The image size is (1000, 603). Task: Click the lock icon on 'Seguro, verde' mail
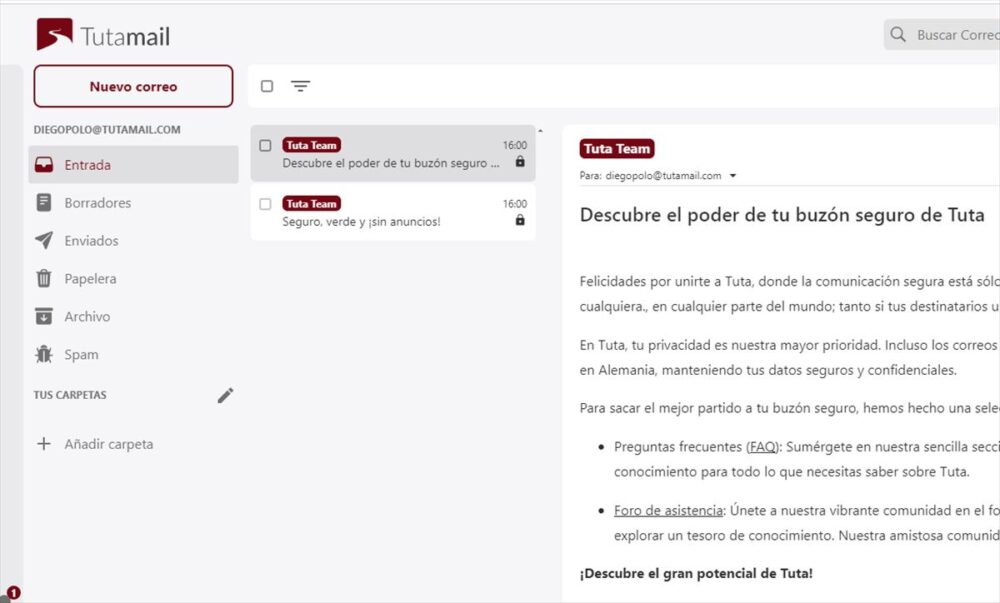coord(520,220)
